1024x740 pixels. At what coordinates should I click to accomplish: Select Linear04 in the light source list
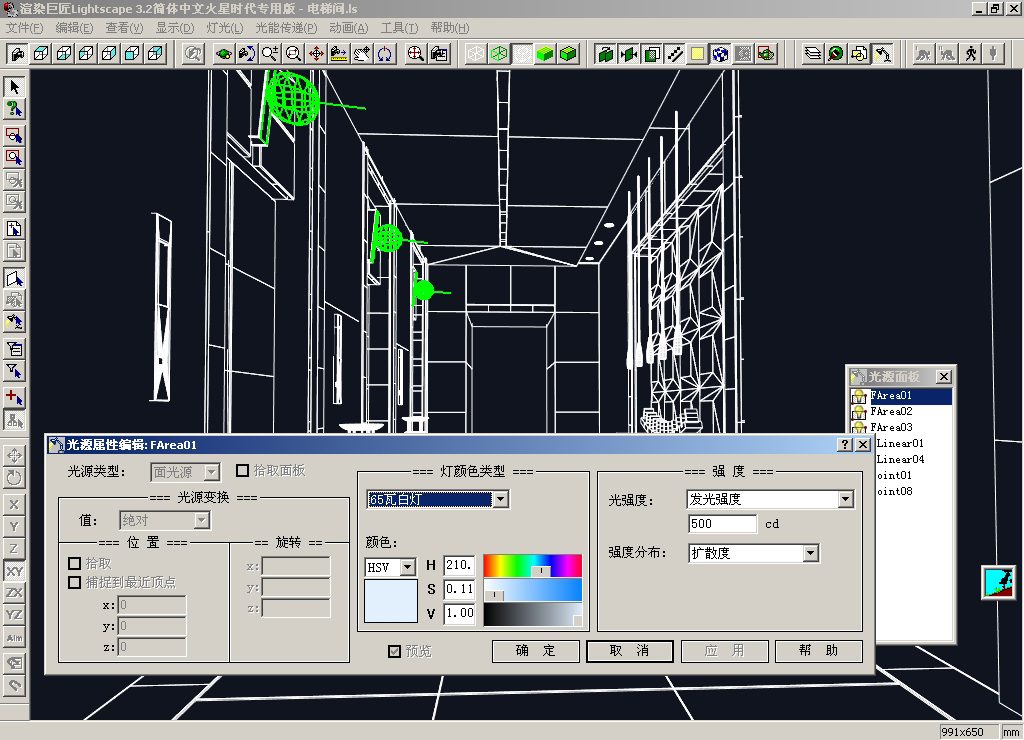900,459
